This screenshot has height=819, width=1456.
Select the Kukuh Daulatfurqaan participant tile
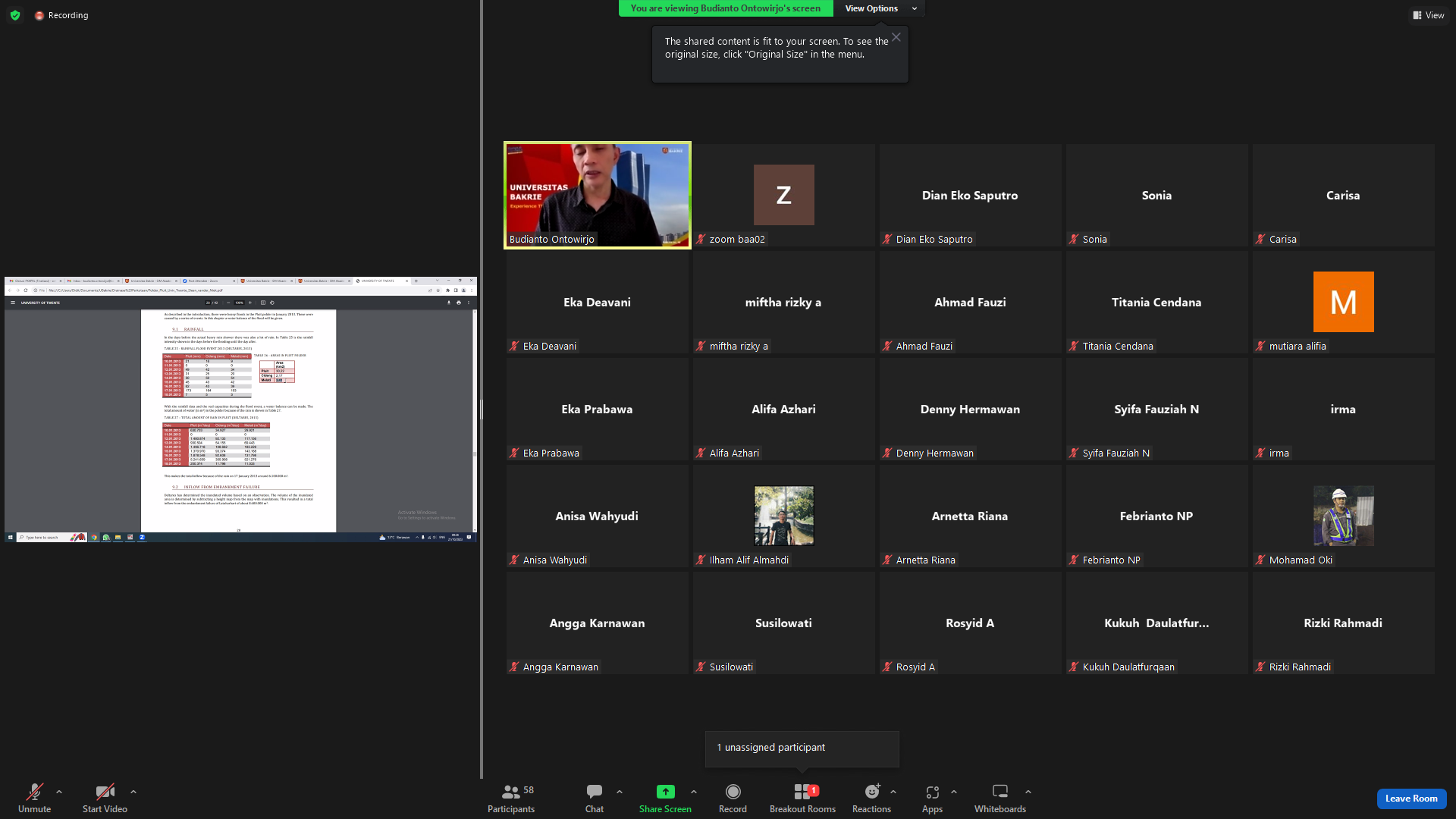click(x=1157, y=623)
